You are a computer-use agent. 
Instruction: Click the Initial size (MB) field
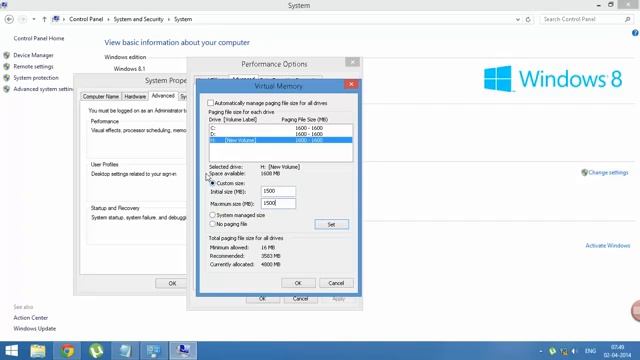278,191
